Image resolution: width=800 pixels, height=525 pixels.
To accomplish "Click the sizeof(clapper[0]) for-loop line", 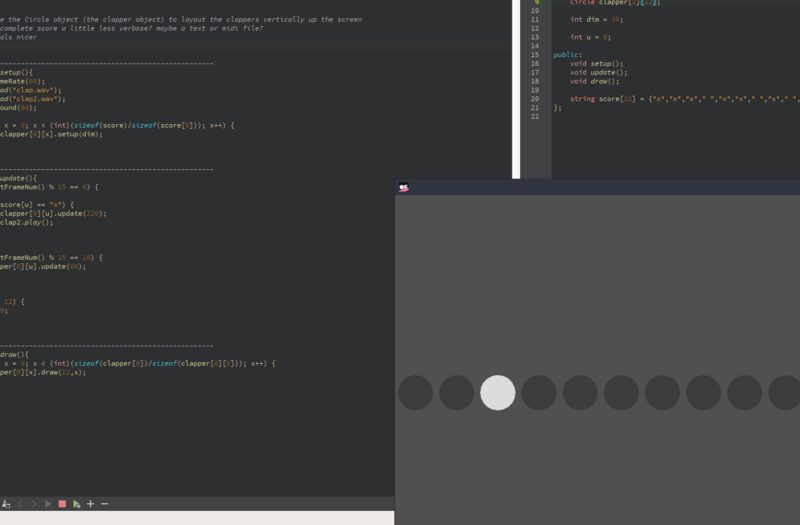I will pyautogui.click(x=139, y=364).
